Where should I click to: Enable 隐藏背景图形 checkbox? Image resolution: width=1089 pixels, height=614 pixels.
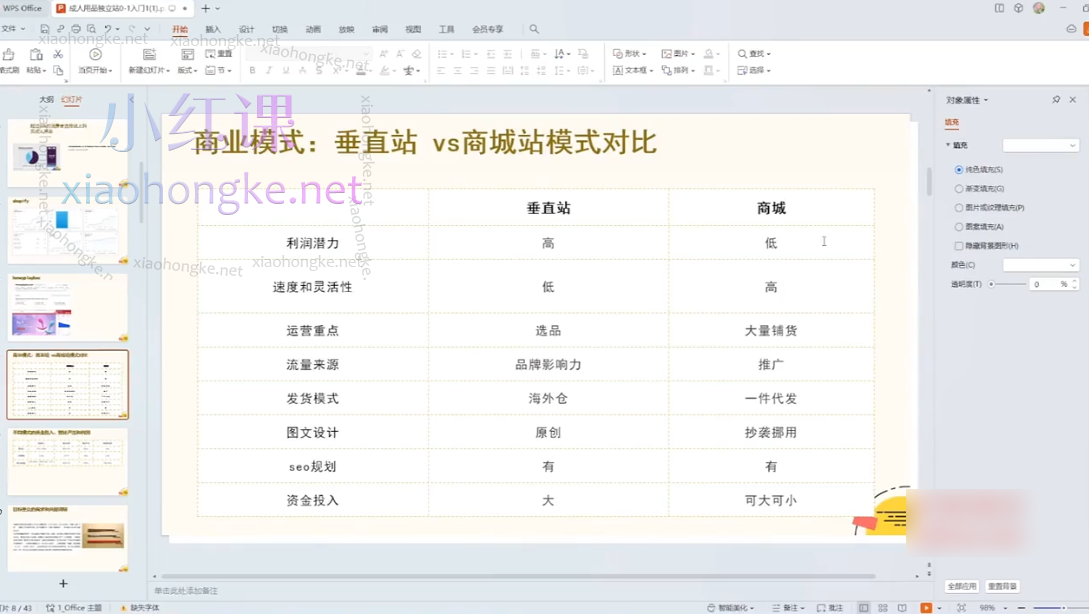[958, 243]
